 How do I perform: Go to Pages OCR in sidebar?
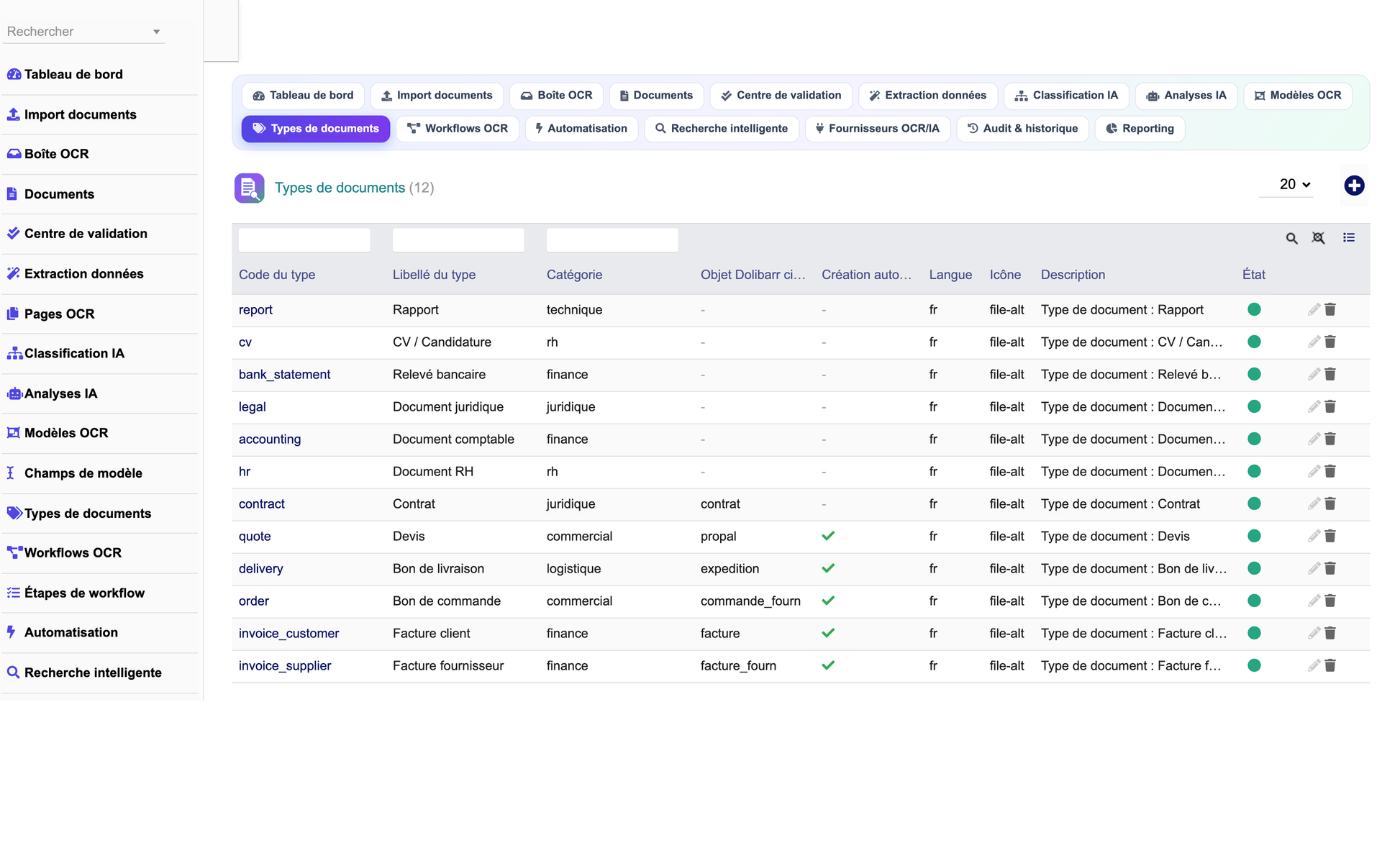pyautogui.click(x=59, y=314)
